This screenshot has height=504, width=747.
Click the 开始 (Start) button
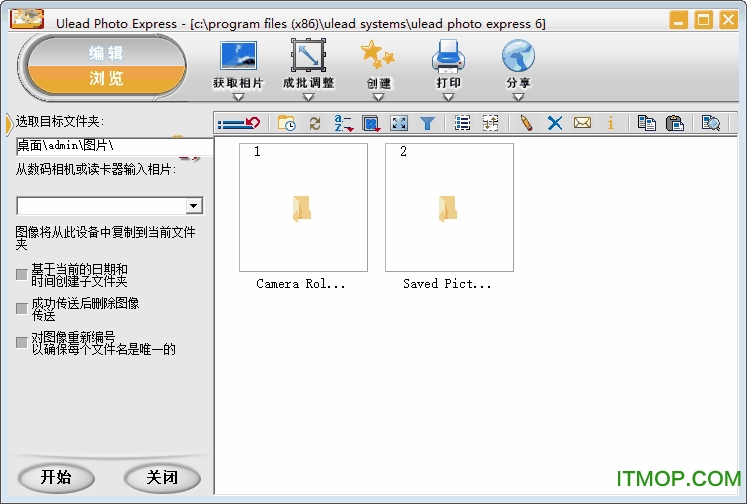pos(56,477)
